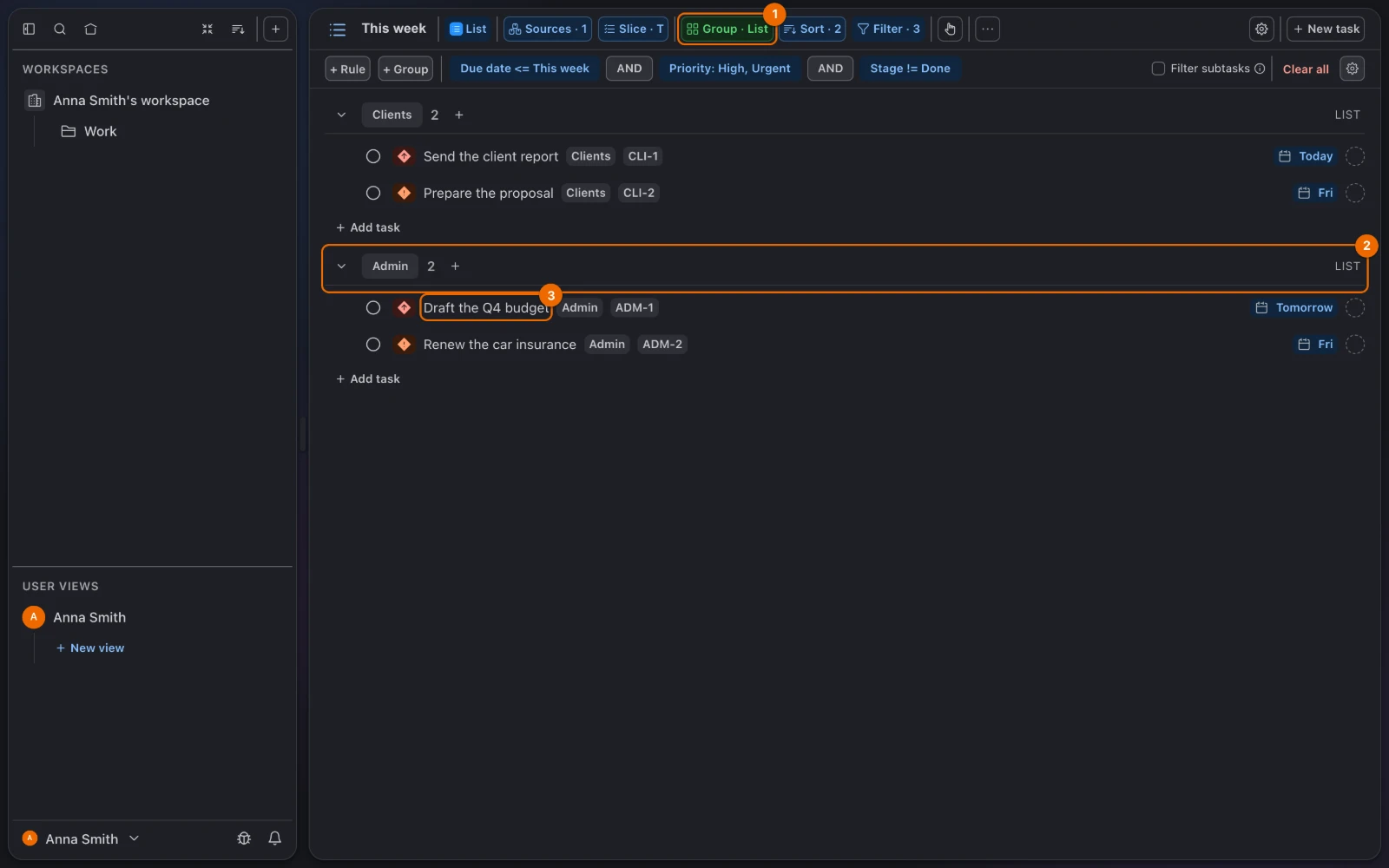Edit Stage != Done filter
The width and height of the screenshot is (1389, 868).
tap(910, 69)
